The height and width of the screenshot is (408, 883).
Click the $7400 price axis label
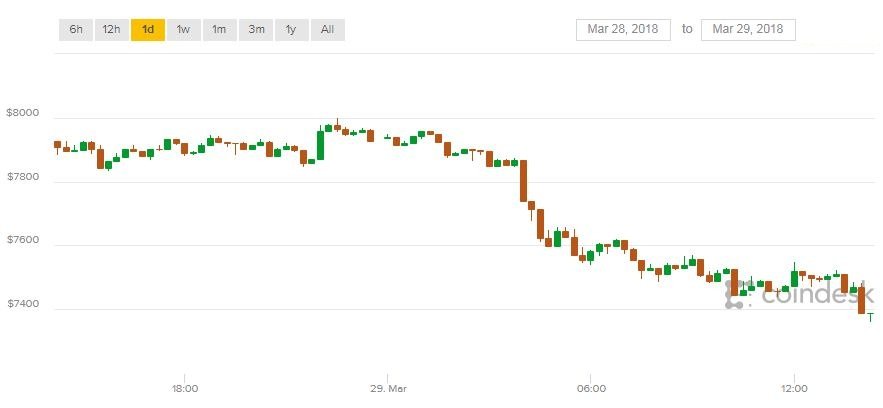tap(22, 303)
